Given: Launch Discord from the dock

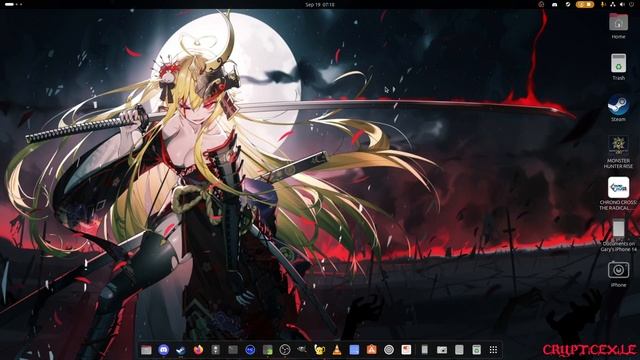Looking at the screenshot, I should click(164, 350).
